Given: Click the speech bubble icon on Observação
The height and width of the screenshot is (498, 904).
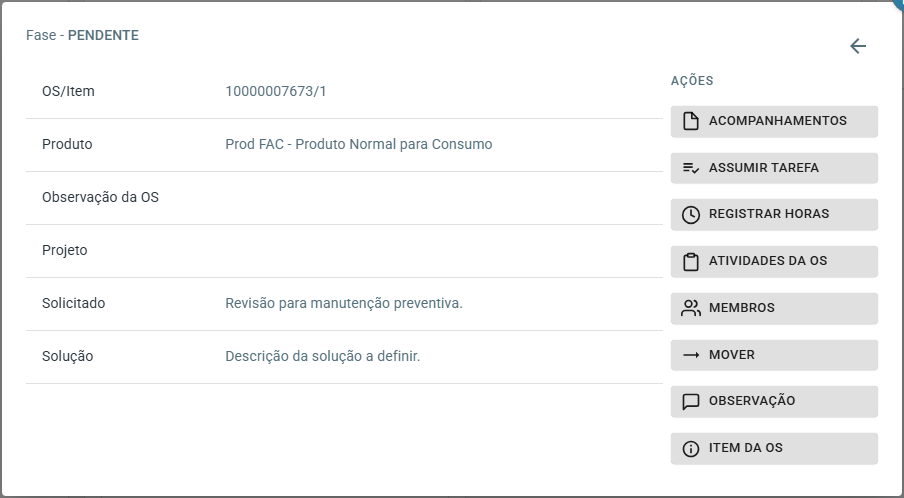Looking at the screenshot, I should tap(691, 402).
